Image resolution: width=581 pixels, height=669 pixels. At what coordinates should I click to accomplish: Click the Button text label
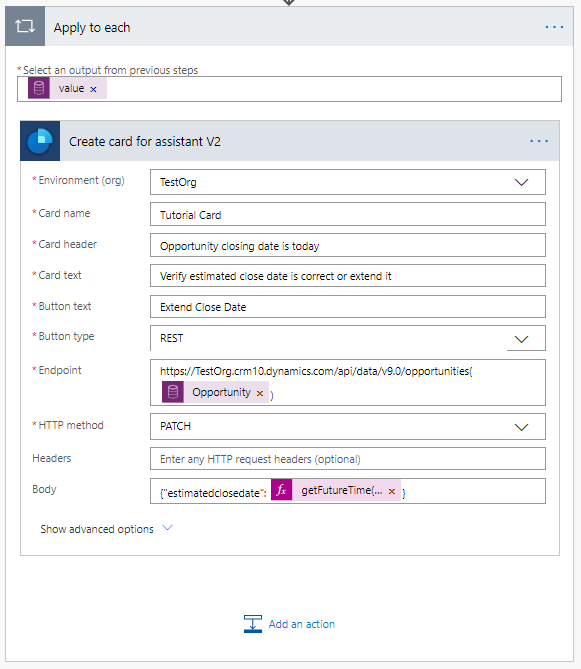64,306
